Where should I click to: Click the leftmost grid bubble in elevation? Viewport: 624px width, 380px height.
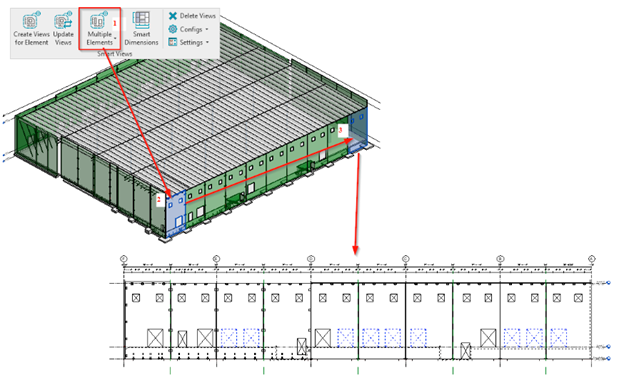124,259
